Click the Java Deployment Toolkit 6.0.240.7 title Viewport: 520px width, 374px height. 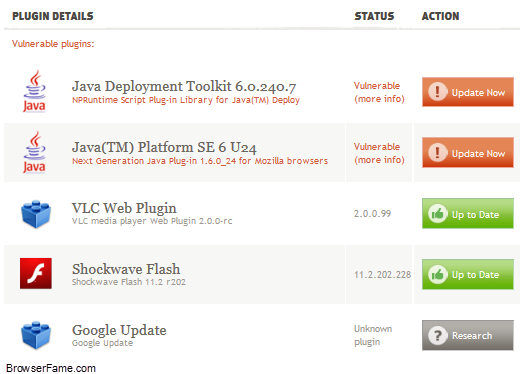coord(184,87)
